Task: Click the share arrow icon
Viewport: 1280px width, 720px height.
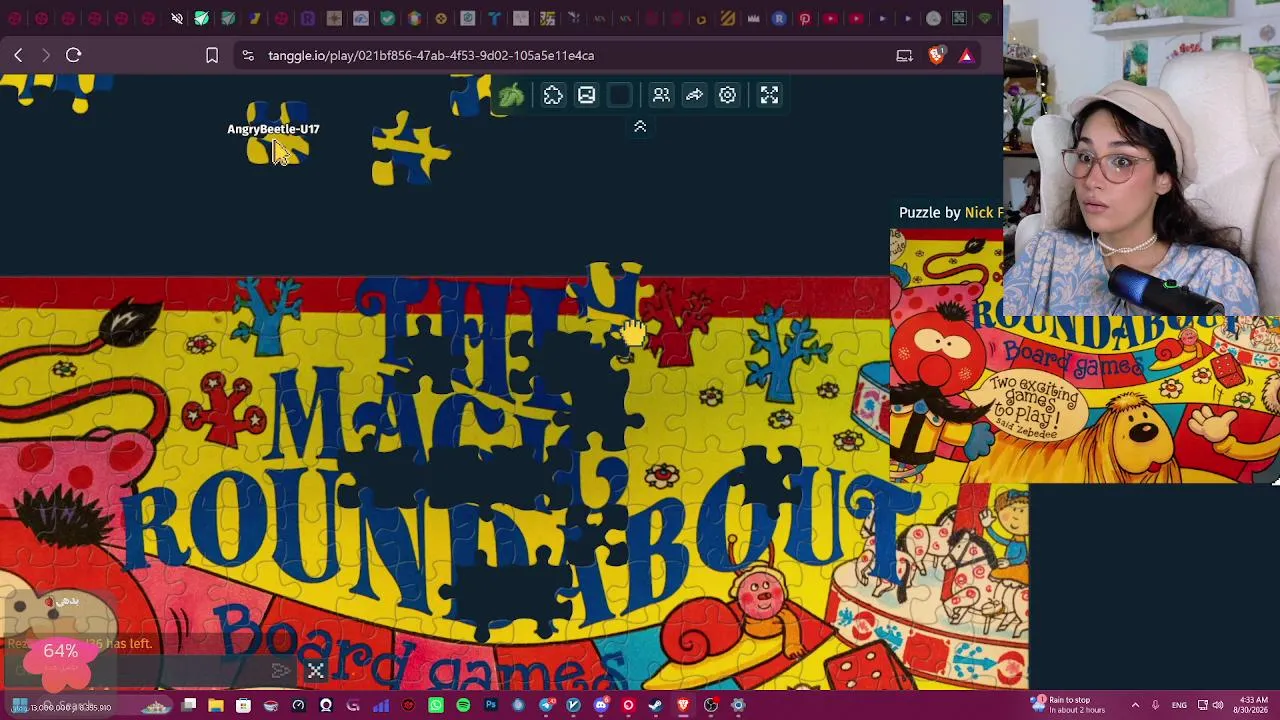Action: [x=694, y=95]
